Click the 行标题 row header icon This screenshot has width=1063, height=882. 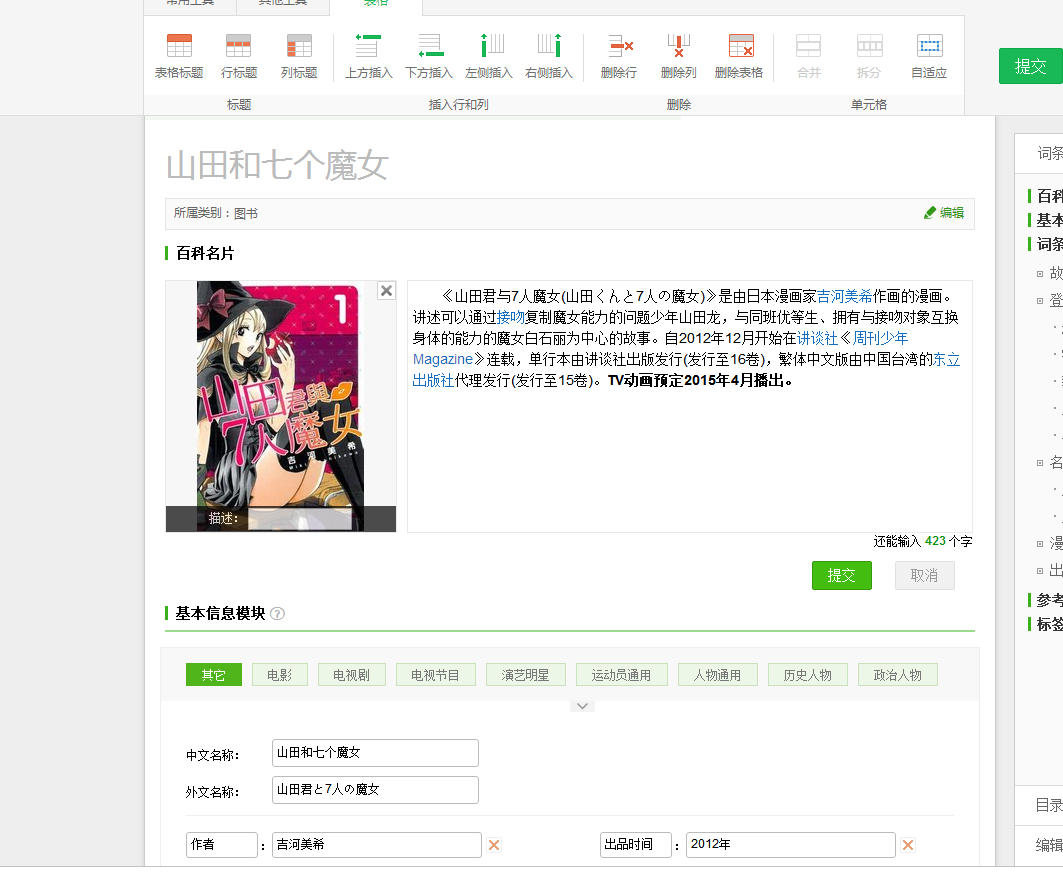pos(239,46)
